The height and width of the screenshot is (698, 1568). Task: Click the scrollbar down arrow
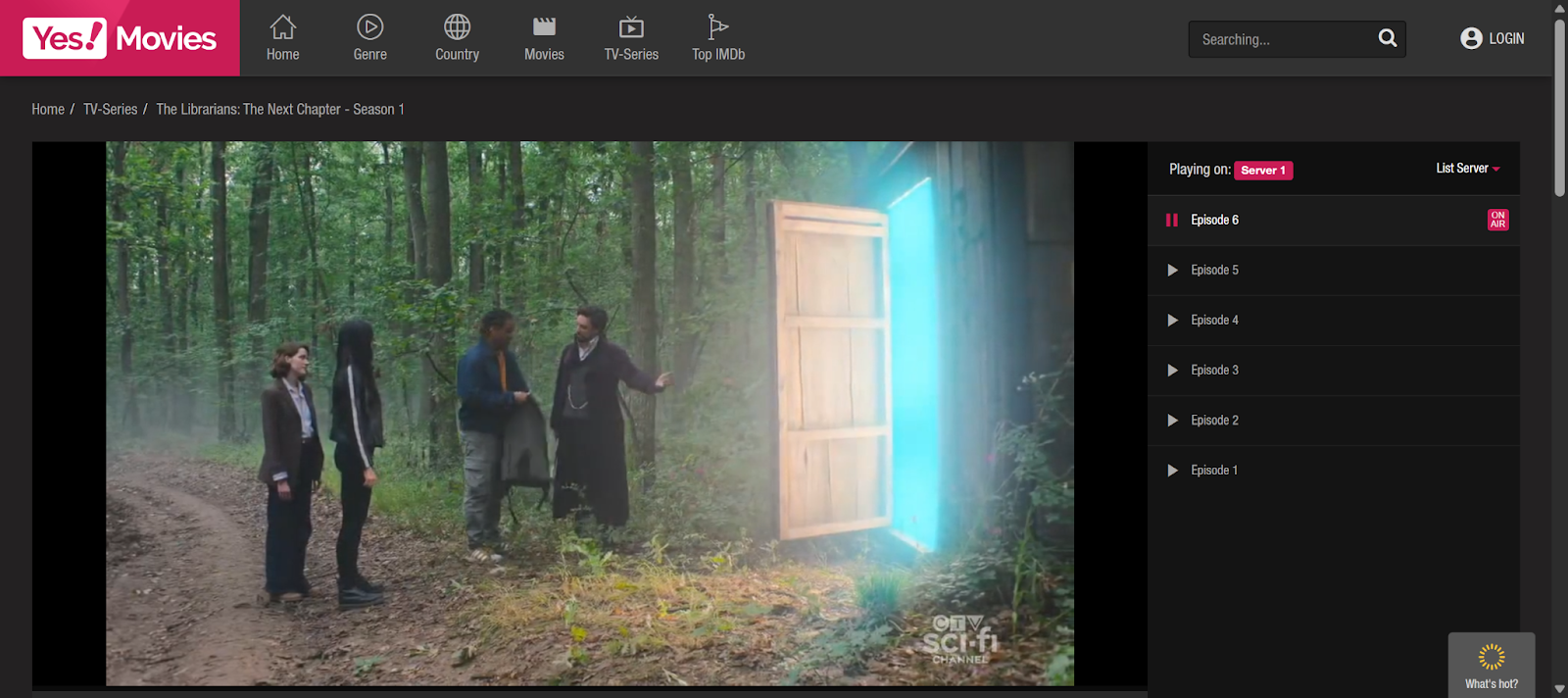point(1559,689)
